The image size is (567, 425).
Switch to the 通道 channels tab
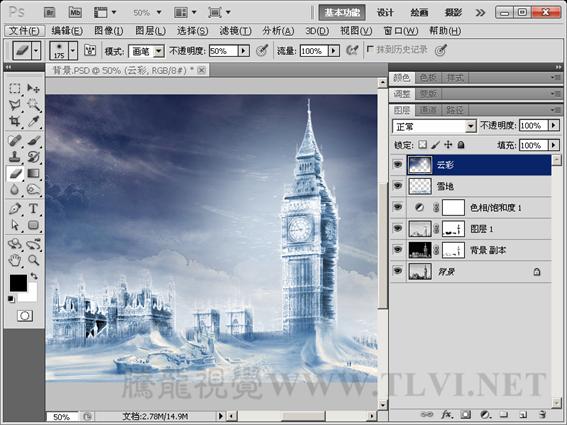pyautogui.click(x=428, y=110)
